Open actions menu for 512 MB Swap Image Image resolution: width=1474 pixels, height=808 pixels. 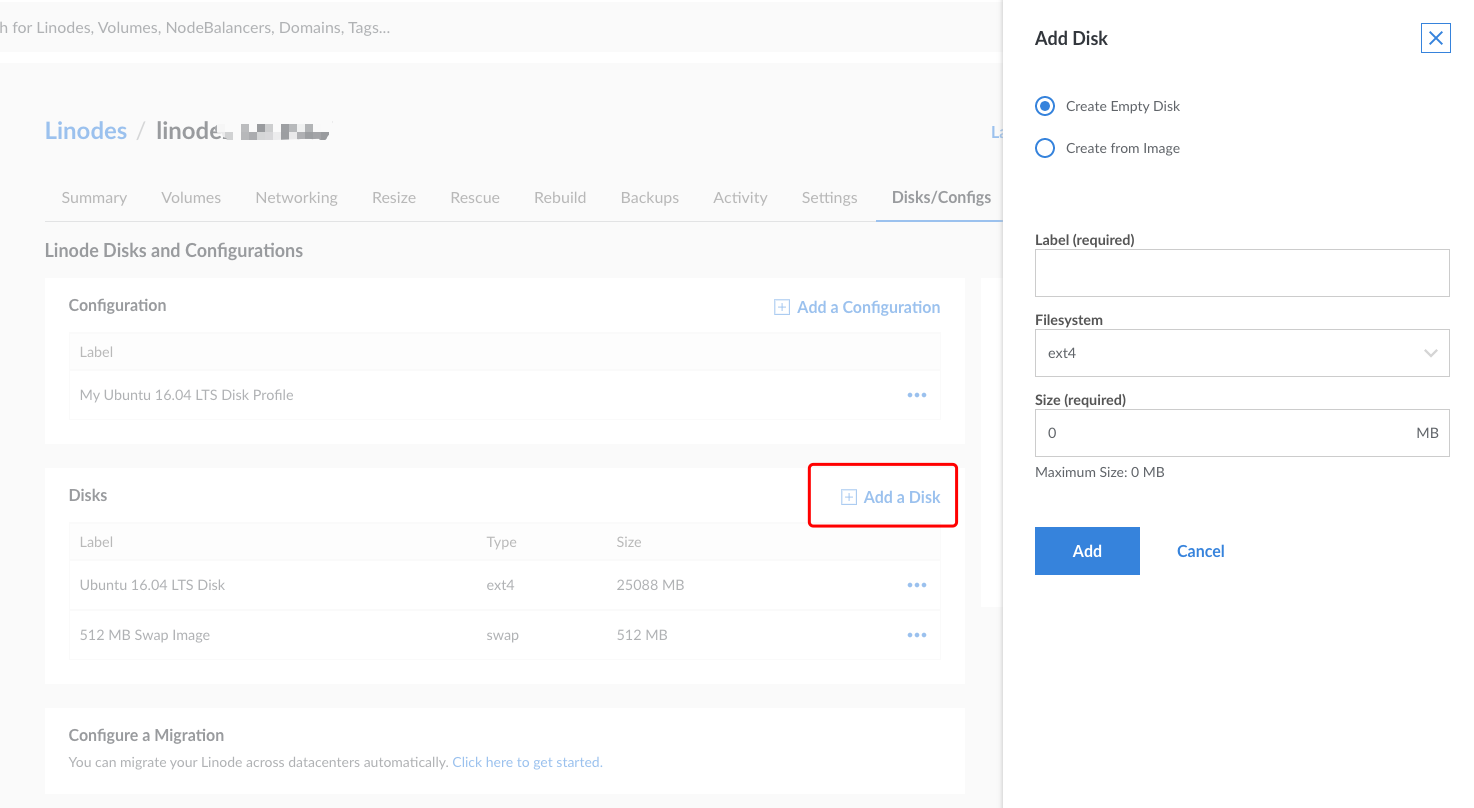click(x=916, y=634)
